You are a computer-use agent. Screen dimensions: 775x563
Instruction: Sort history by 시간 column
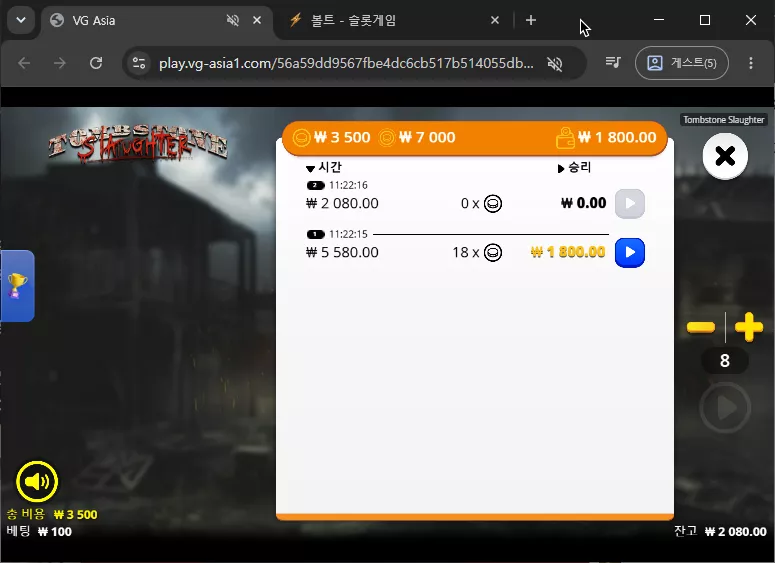click(324, 168)
